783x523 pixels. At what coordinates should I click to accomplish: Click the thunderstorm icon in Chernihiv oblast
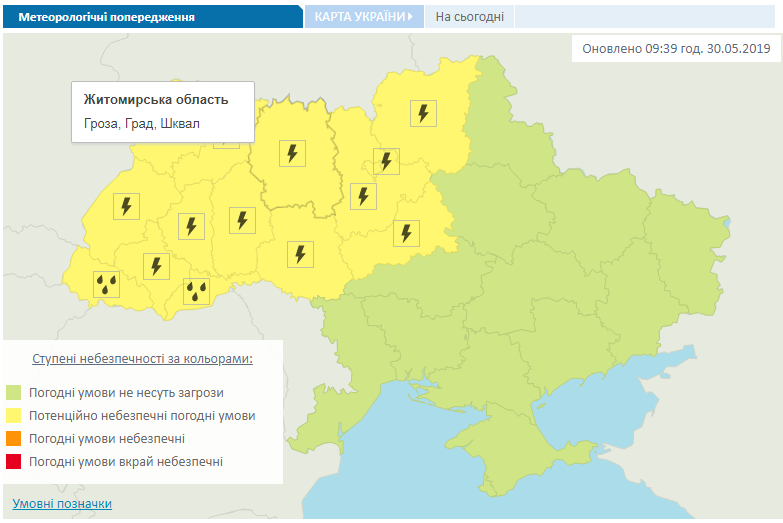pyautogui.click(x=423, y=113)
